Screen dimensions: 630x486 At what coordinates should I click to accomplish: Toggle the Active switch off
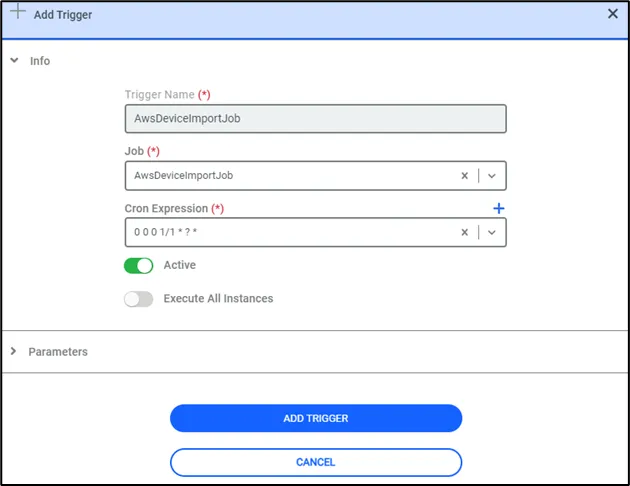point(139,265)
